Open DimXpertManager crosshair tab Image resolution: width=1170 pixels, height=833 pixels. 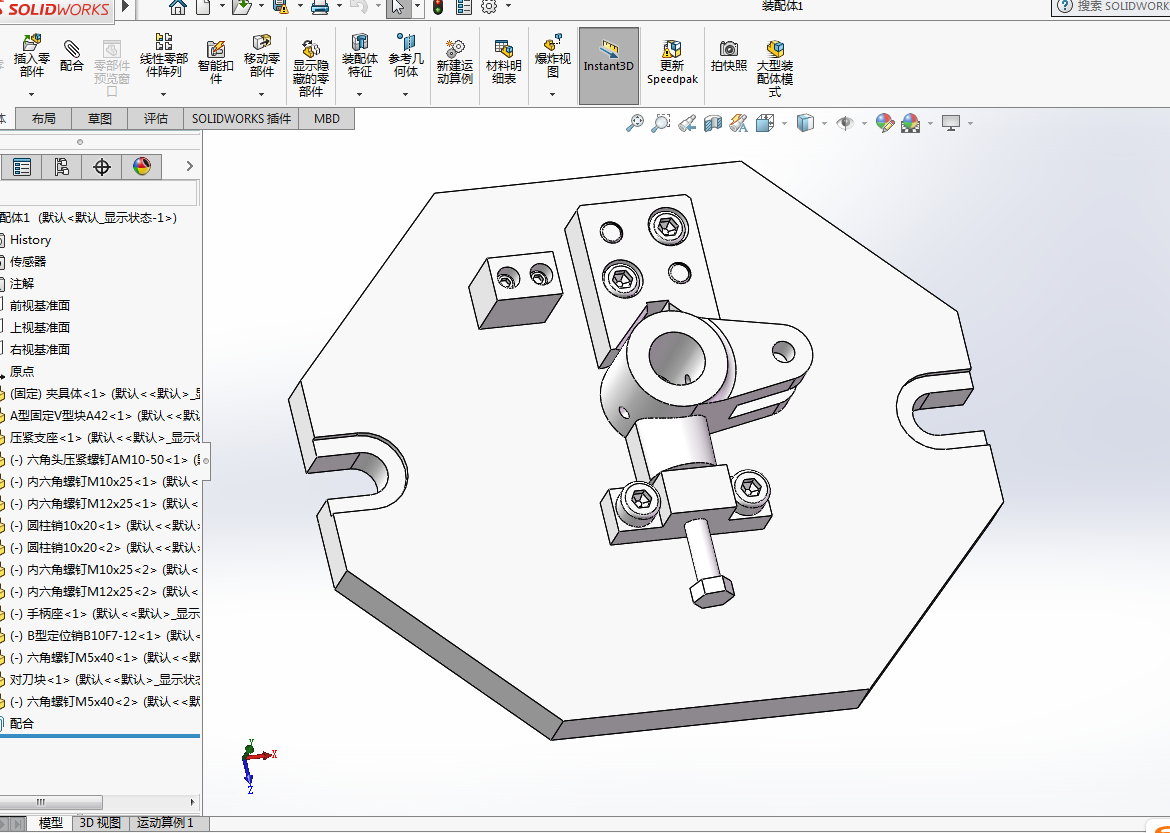(x=101, y=166)
